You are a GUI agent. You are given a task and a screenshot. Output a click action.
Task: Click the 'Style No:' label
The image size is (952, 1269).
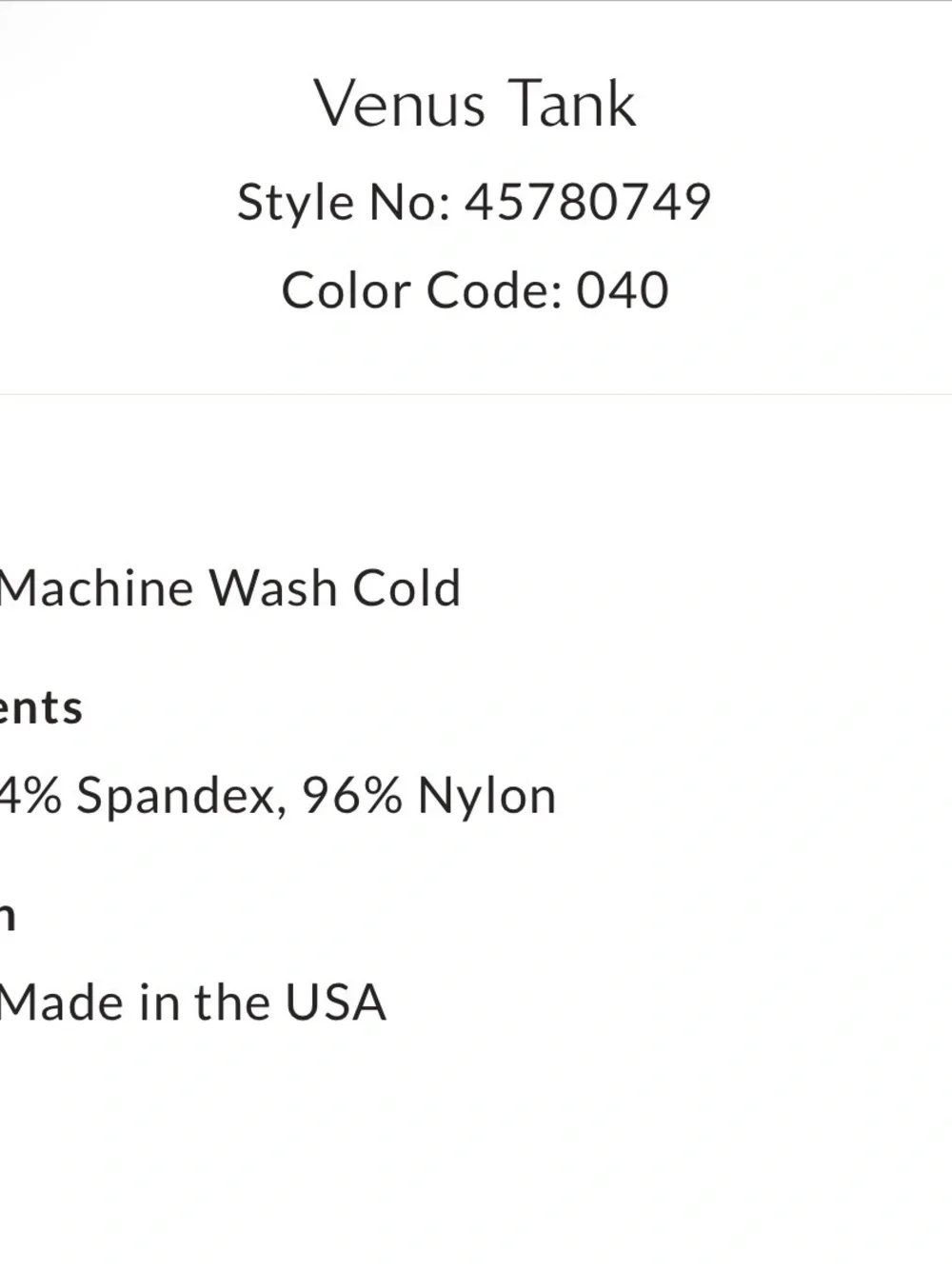click(x=344, y=202)
